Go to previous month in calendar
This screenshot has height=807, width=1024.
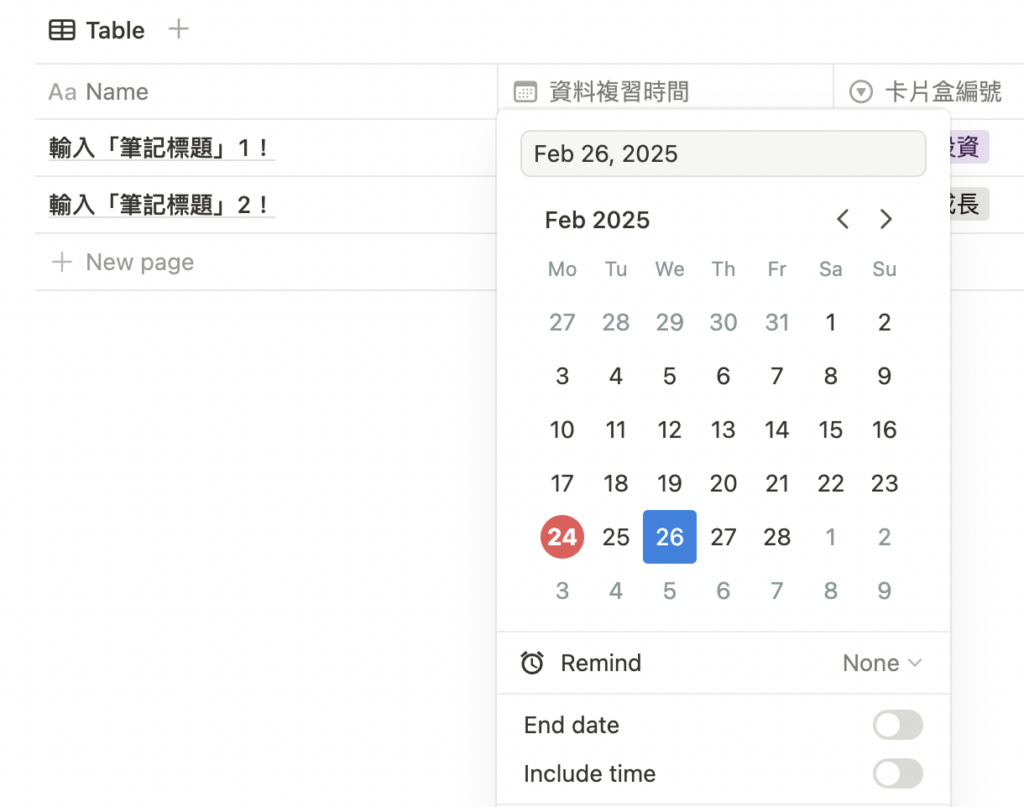[x=843, y=220]
